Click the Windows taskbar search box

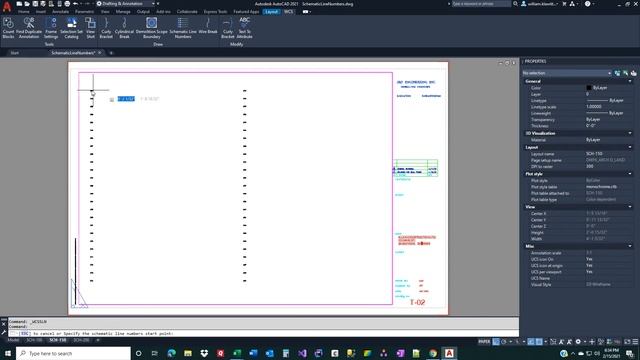(x=73, y=353)
